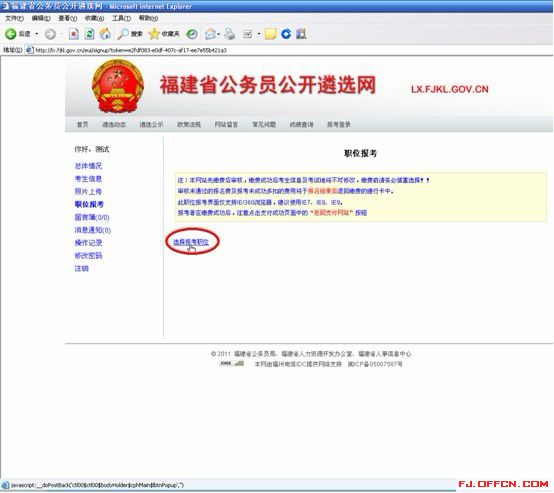Open the Search magnifier tool
This screenshot has height=493, width=554.
[x=123, y=34]
